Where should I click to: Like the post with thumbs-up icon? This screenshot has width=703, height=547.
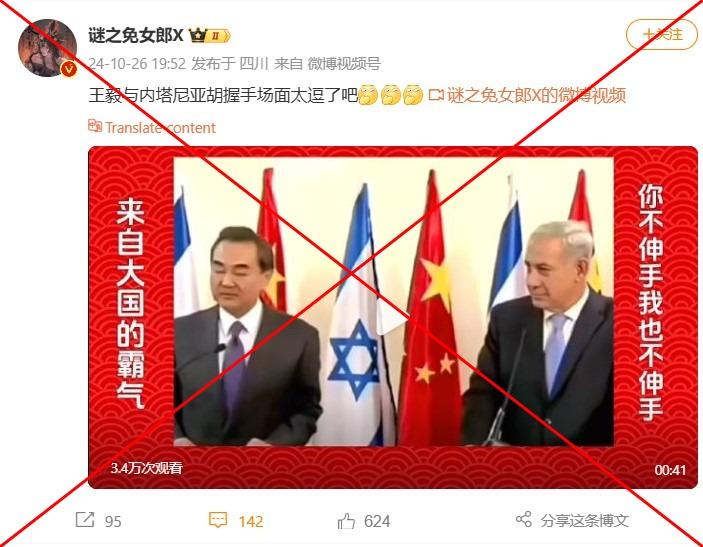click(346, 521)
